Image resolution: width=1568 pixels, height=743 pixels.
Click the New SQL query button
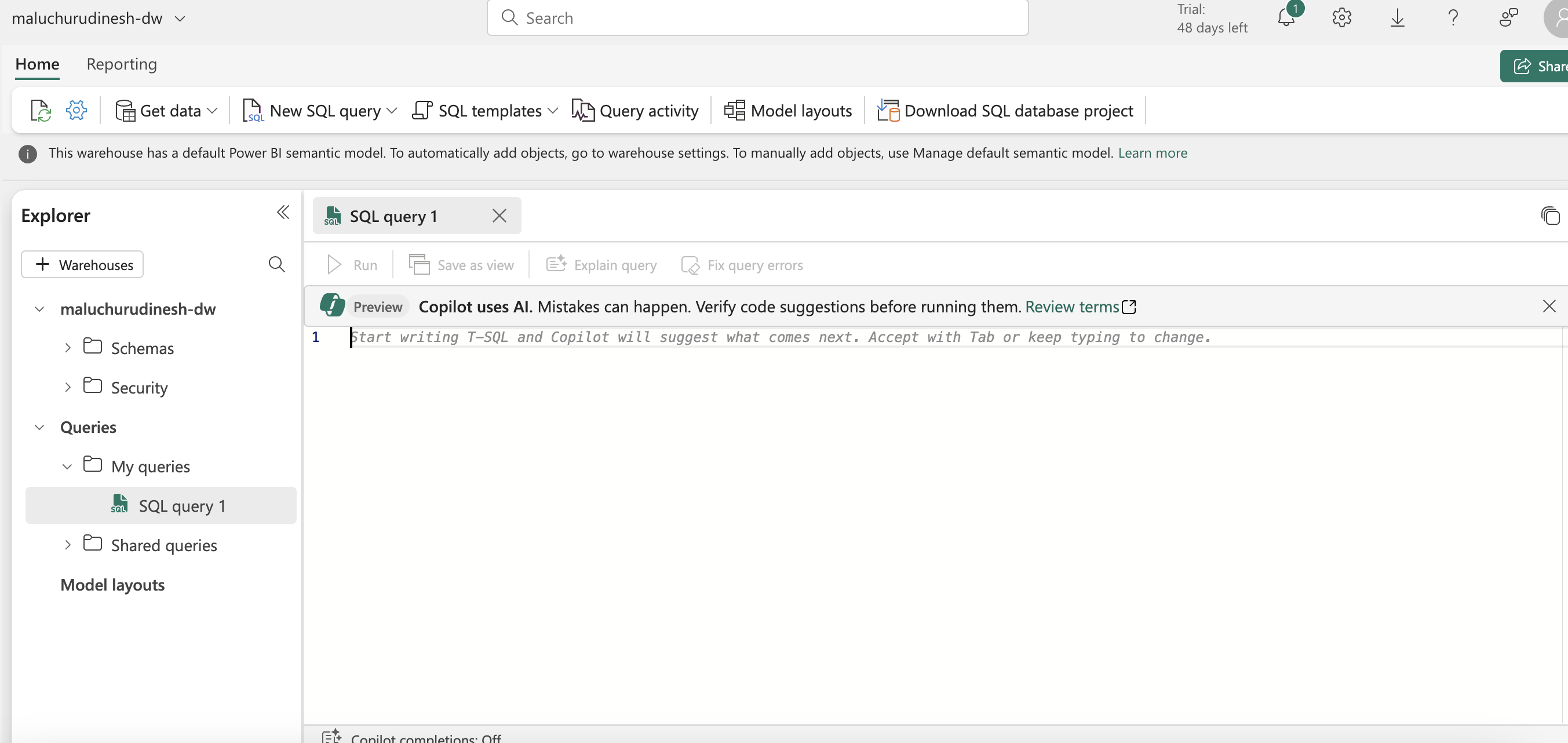tap(312, 111)
